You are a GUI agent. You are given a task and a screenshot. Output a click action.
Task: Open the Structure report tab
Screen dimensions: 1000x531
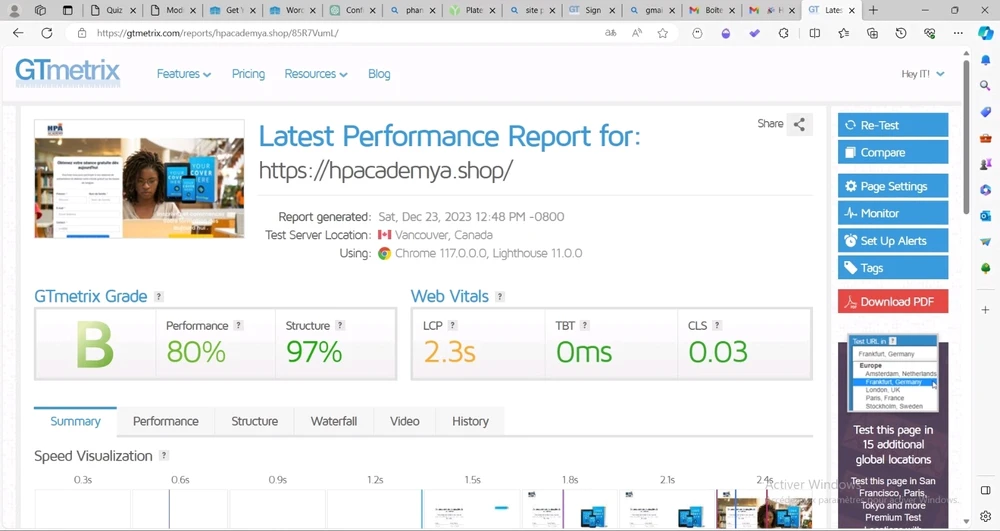tap(254, 421)
